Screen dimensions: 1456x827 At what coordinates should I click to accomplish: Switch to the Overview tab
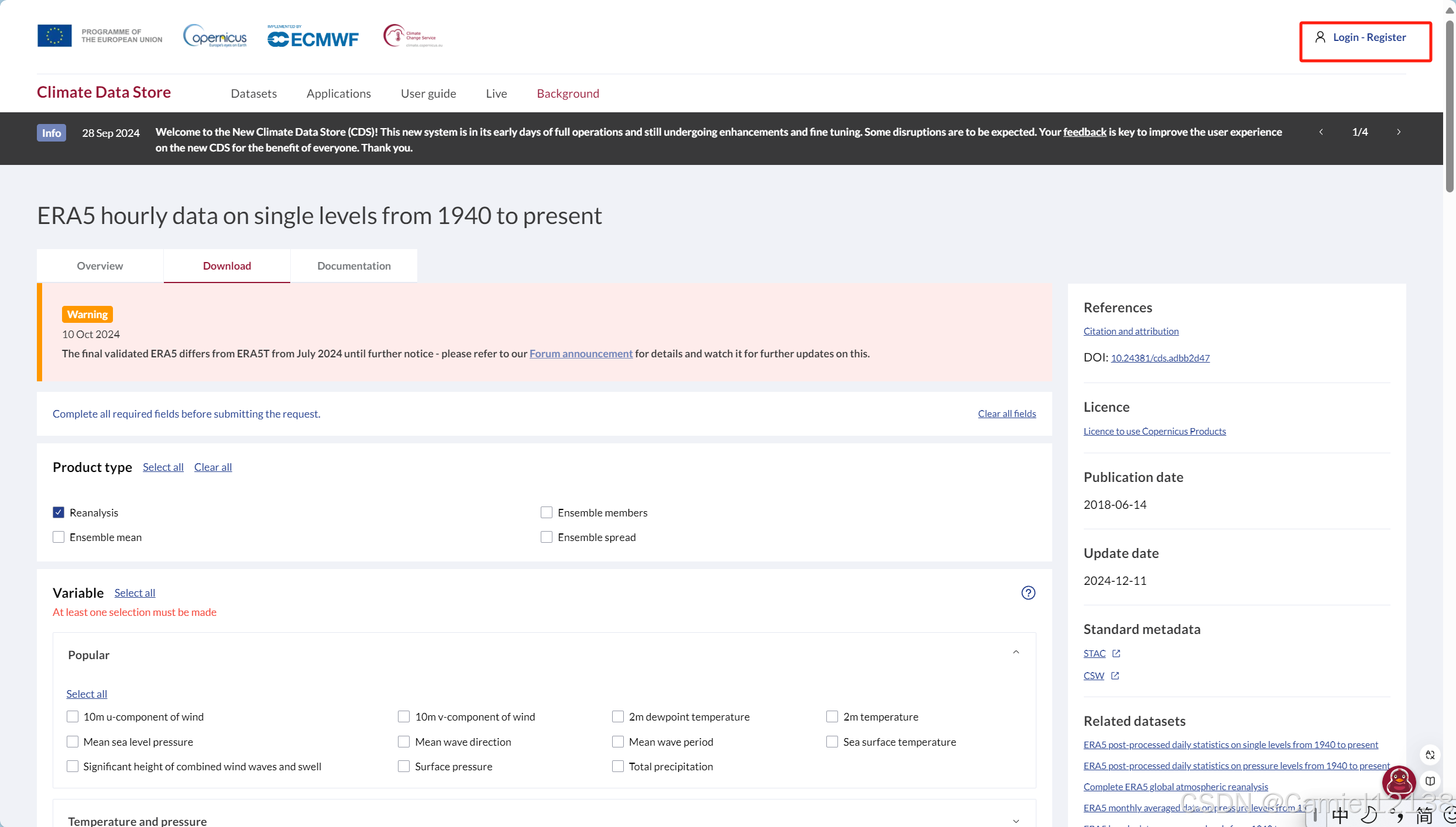click(x=100, y=266)
